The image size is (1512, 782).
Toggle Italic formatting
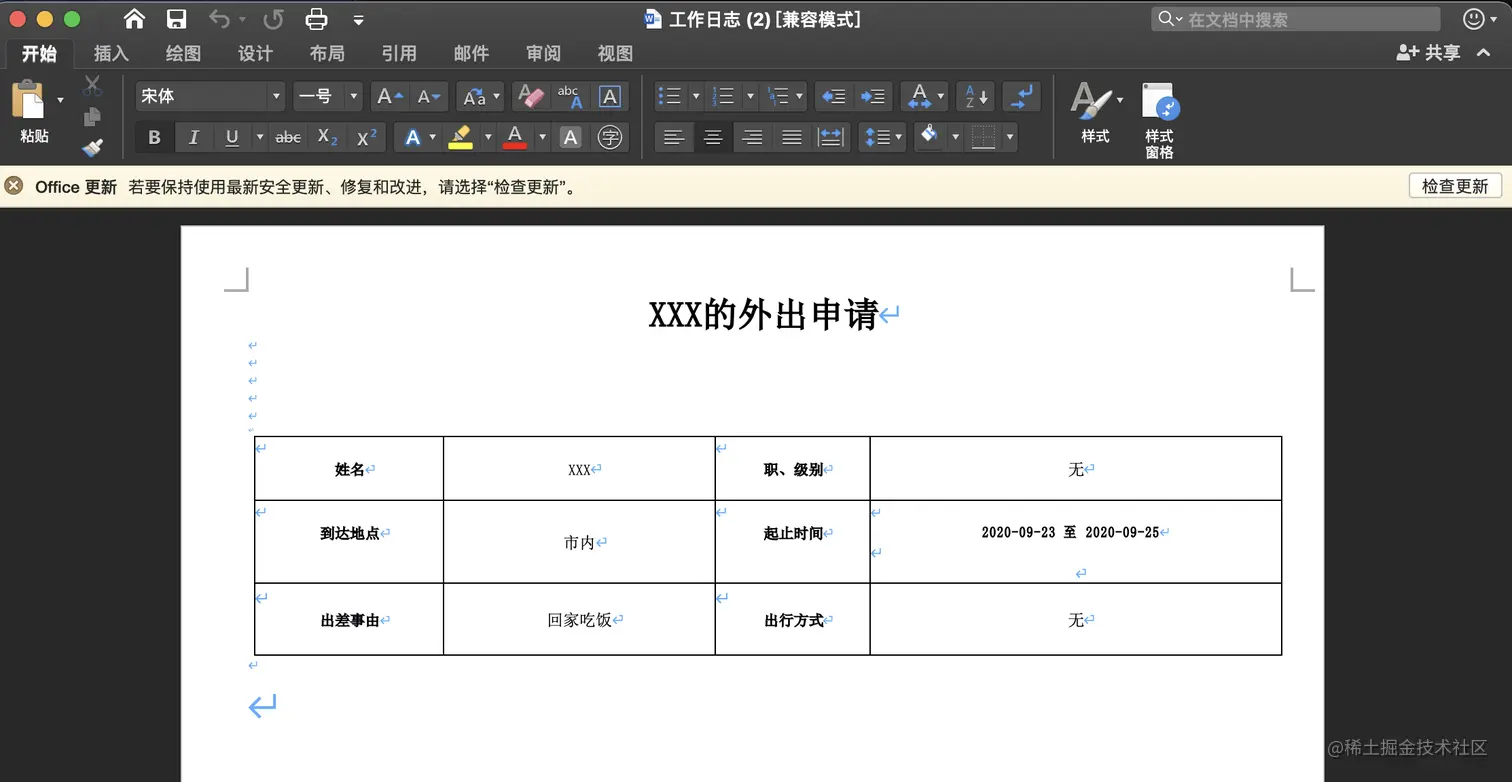(193, 137)
